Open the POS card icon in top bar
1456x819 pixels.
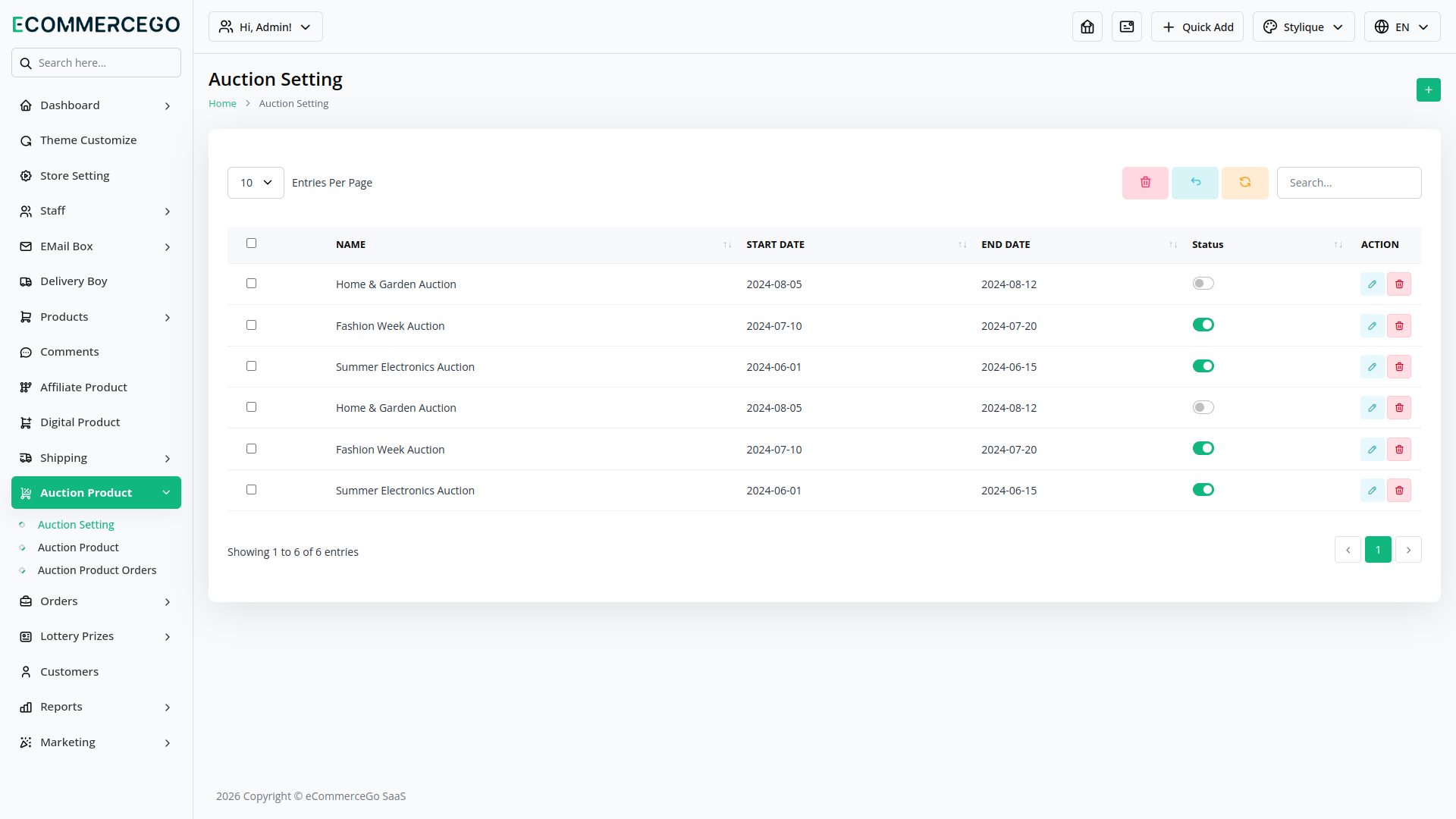pos(1126,27)
